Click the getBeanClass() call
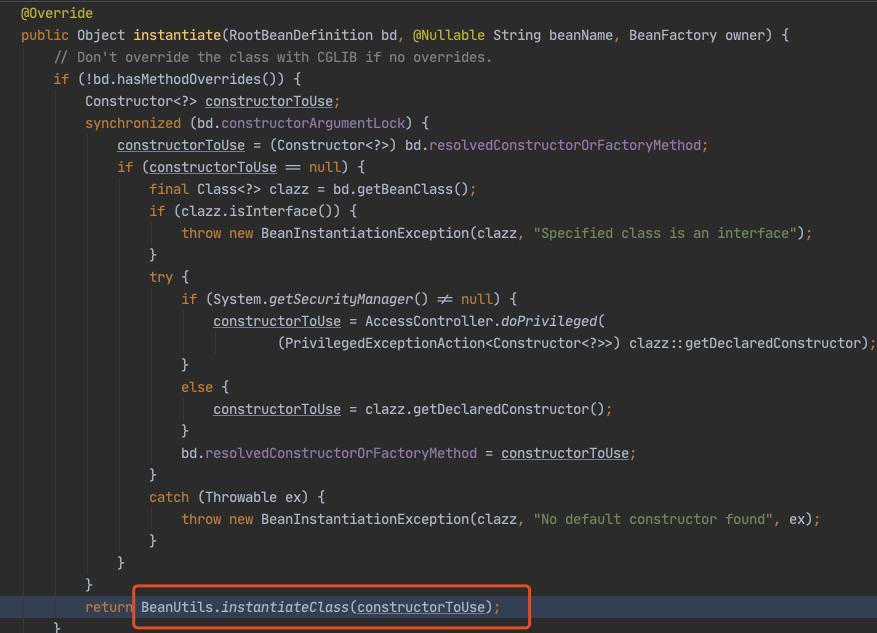Screen dimensions: 877x633 [x=413, y=189]
